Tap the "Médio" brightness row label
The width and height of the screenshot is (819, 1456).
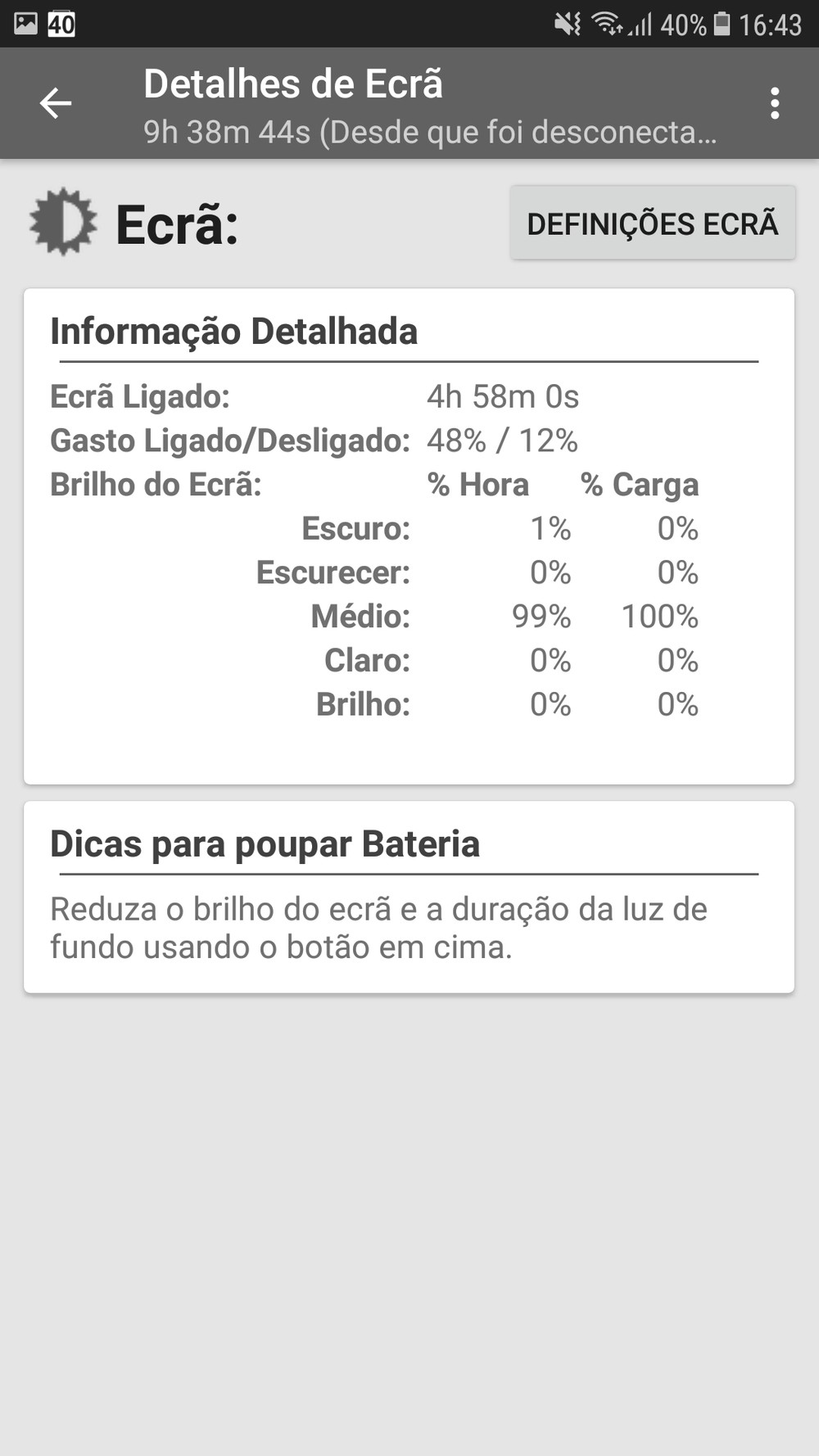click(x=360, y=617)
